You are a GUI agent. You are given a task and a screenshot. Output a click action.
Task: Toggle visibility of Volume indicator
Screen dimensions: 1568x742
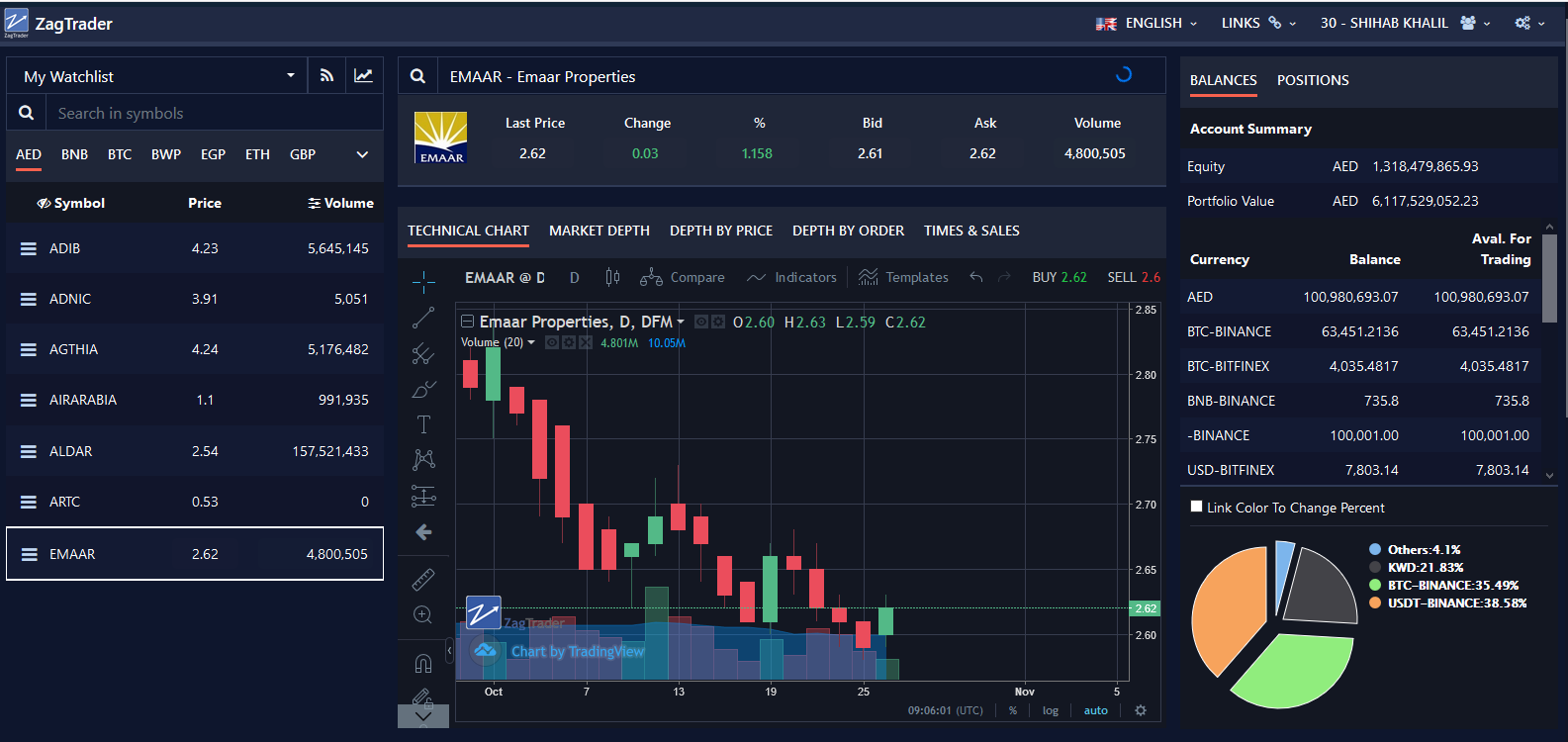click(552, 342)
